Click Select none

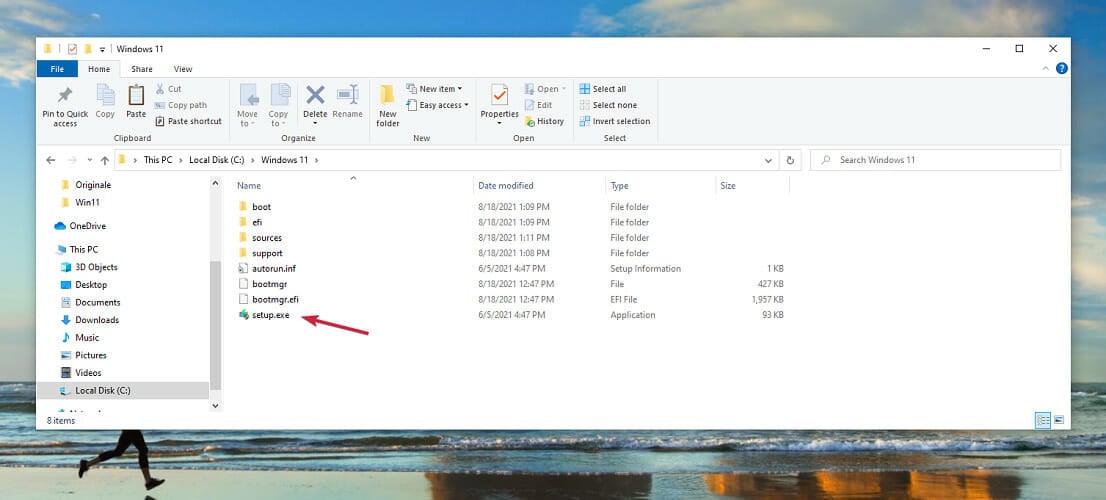click(x=608, y=105)
